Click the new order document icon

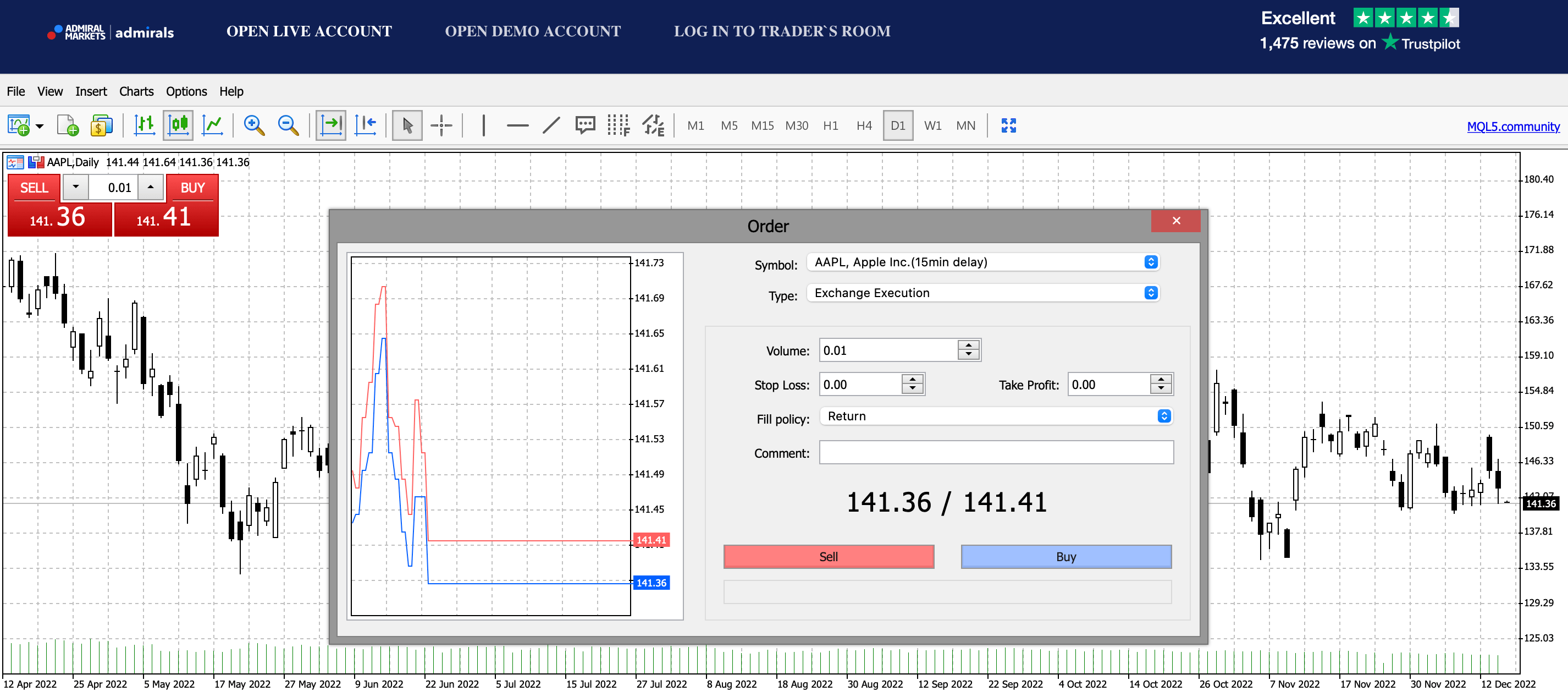click(x=68, y=125)
